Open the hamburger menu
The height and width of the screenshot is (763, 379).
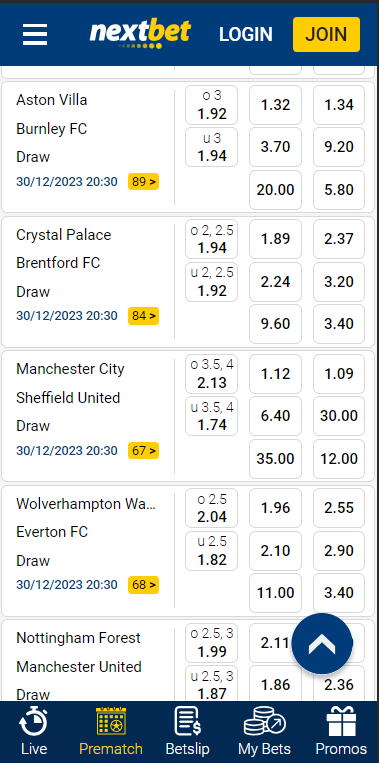pyautogui.click(x=35, y=35)
